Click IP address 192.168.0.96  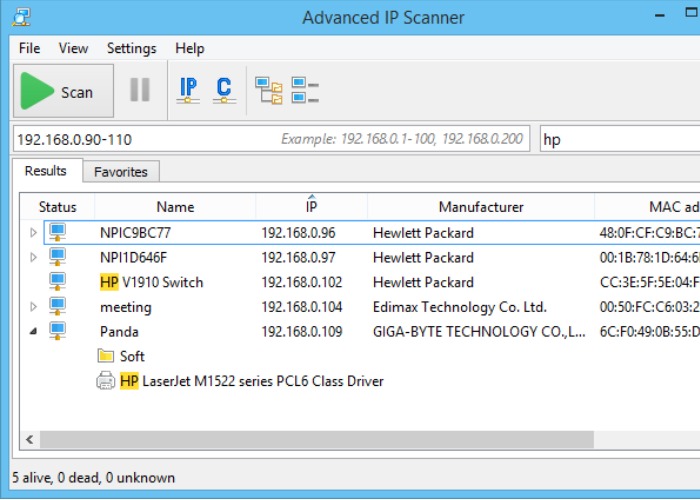tap(298, 233)
